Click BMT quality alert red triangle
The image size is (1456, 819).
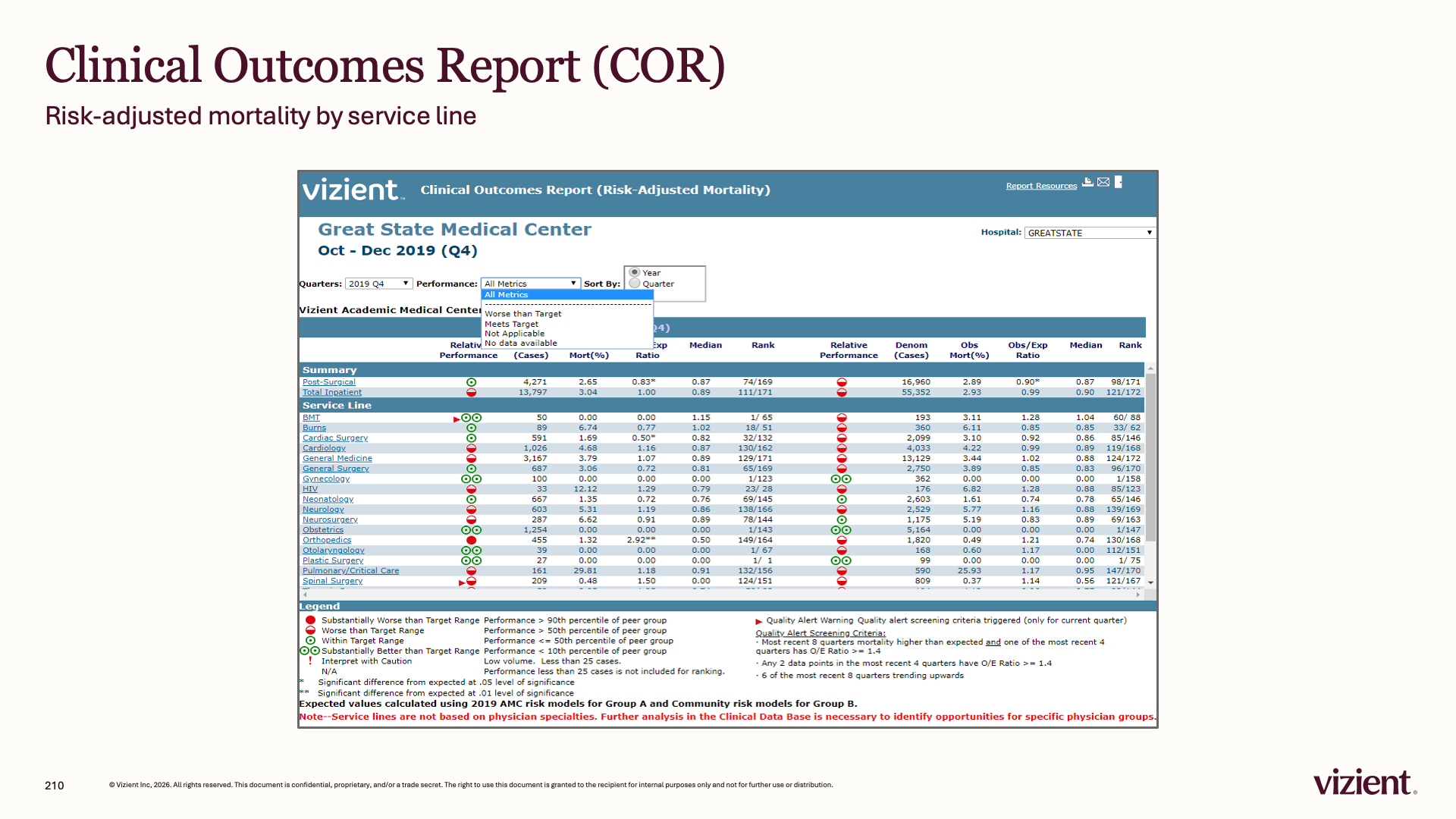457,419
